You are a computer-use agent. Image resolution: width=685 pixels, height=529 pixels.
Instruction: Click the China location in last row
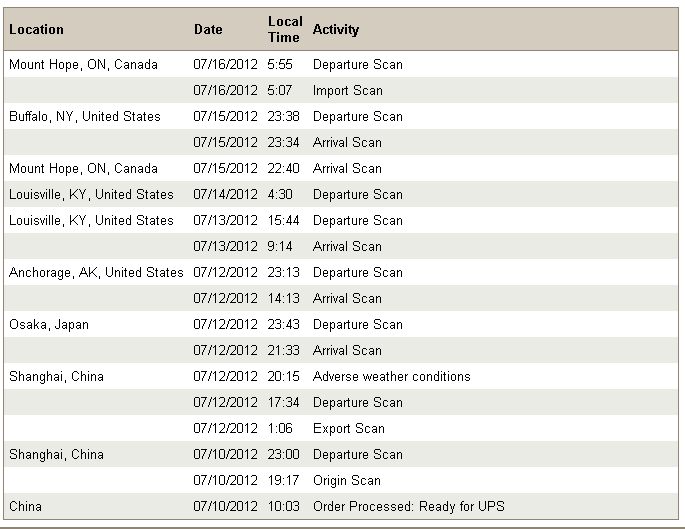[x=25, y=506]
